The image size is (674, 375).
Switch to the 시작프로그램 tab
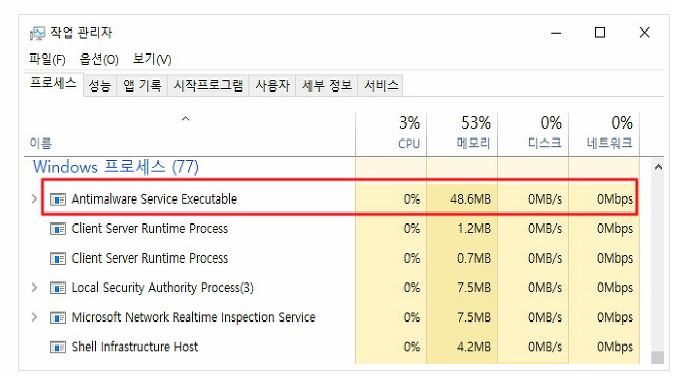[208, 86]
